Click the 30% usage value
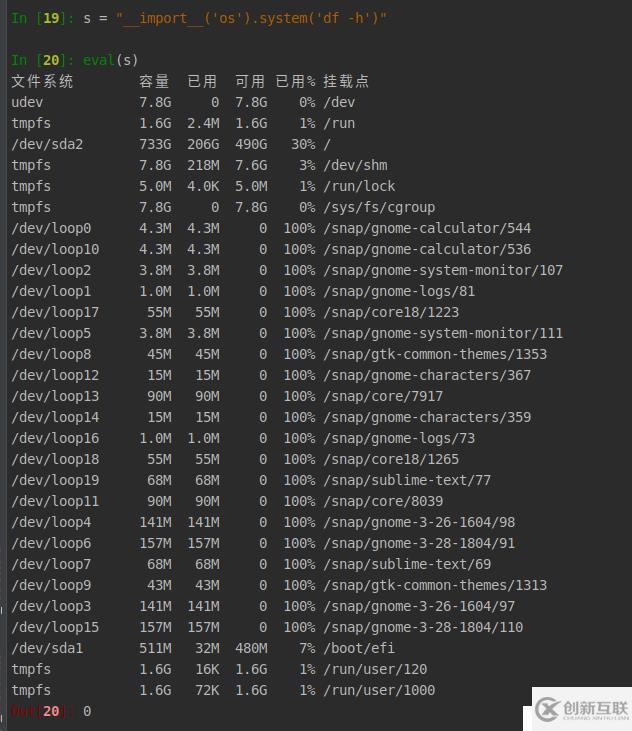 303,144
